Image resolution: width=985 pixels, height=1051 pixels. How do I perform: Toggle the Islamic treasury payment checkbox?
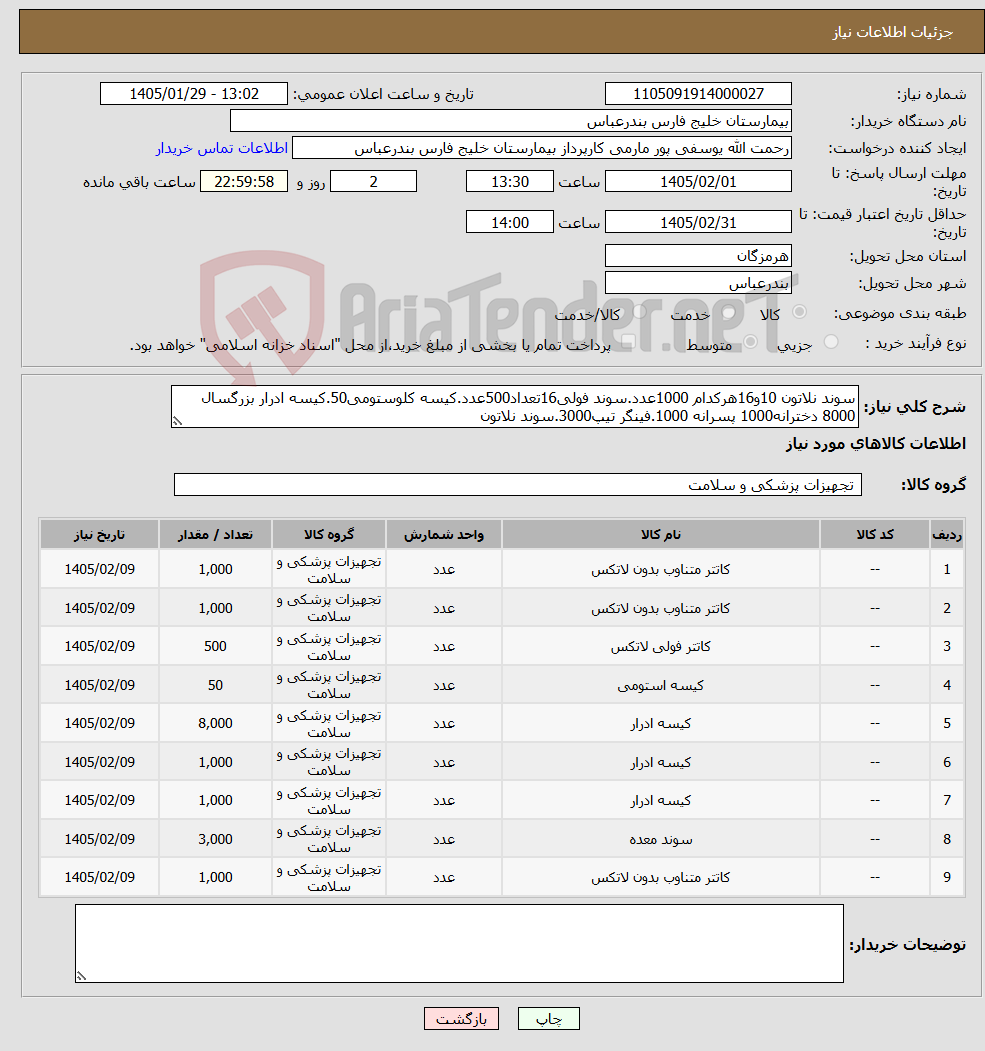pyautogui.click(x=627, y=343)
